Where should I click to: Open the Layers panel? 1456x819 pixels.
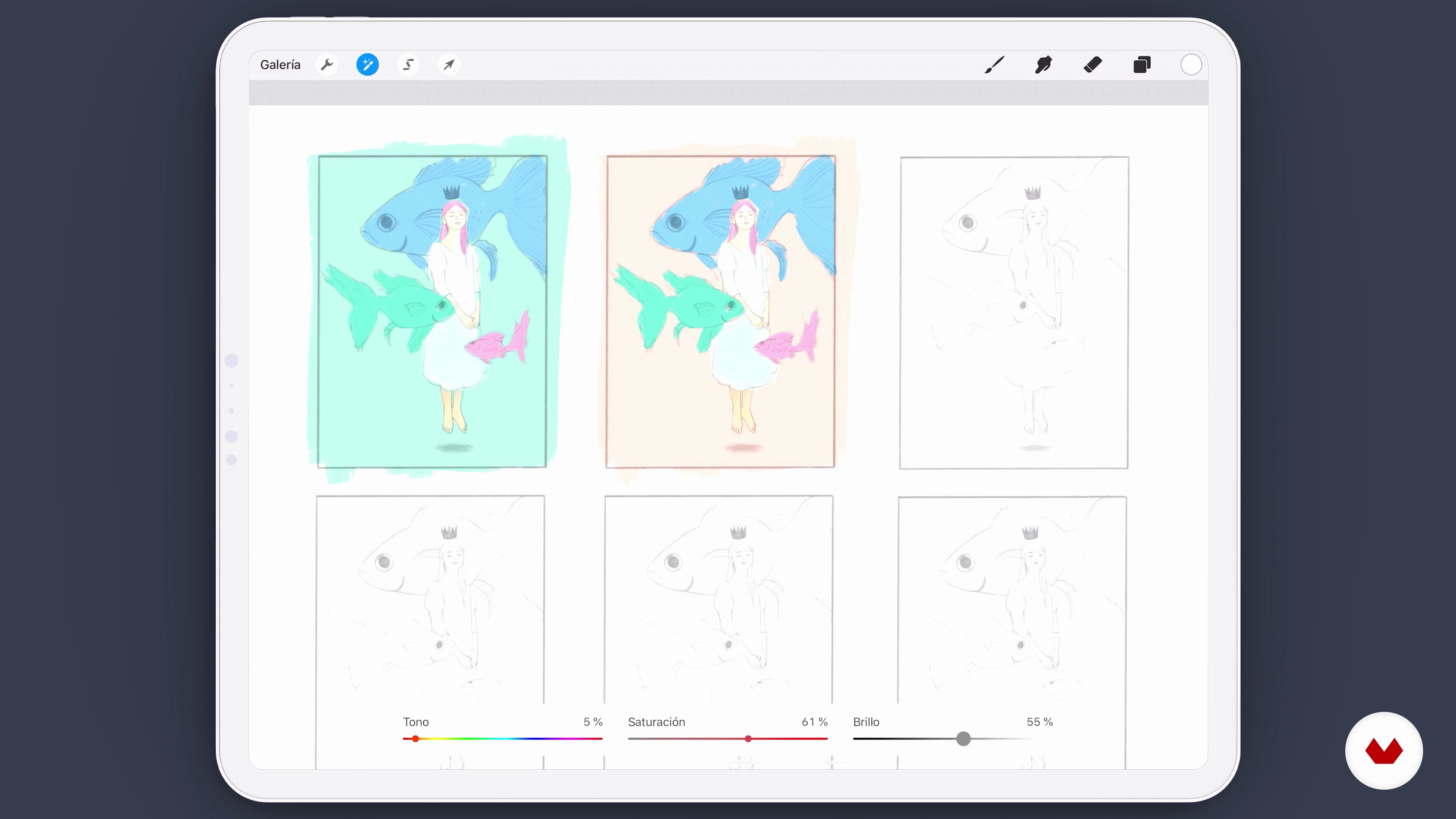1142,65
